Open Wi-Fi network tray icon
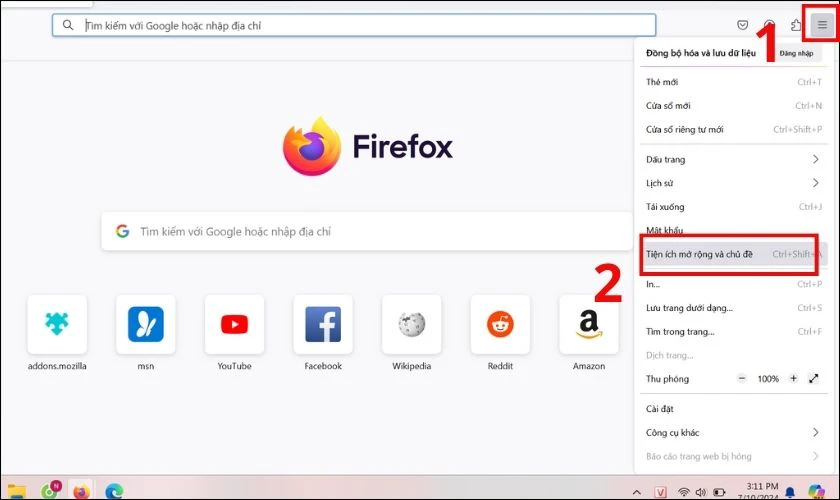 [683, 492]
